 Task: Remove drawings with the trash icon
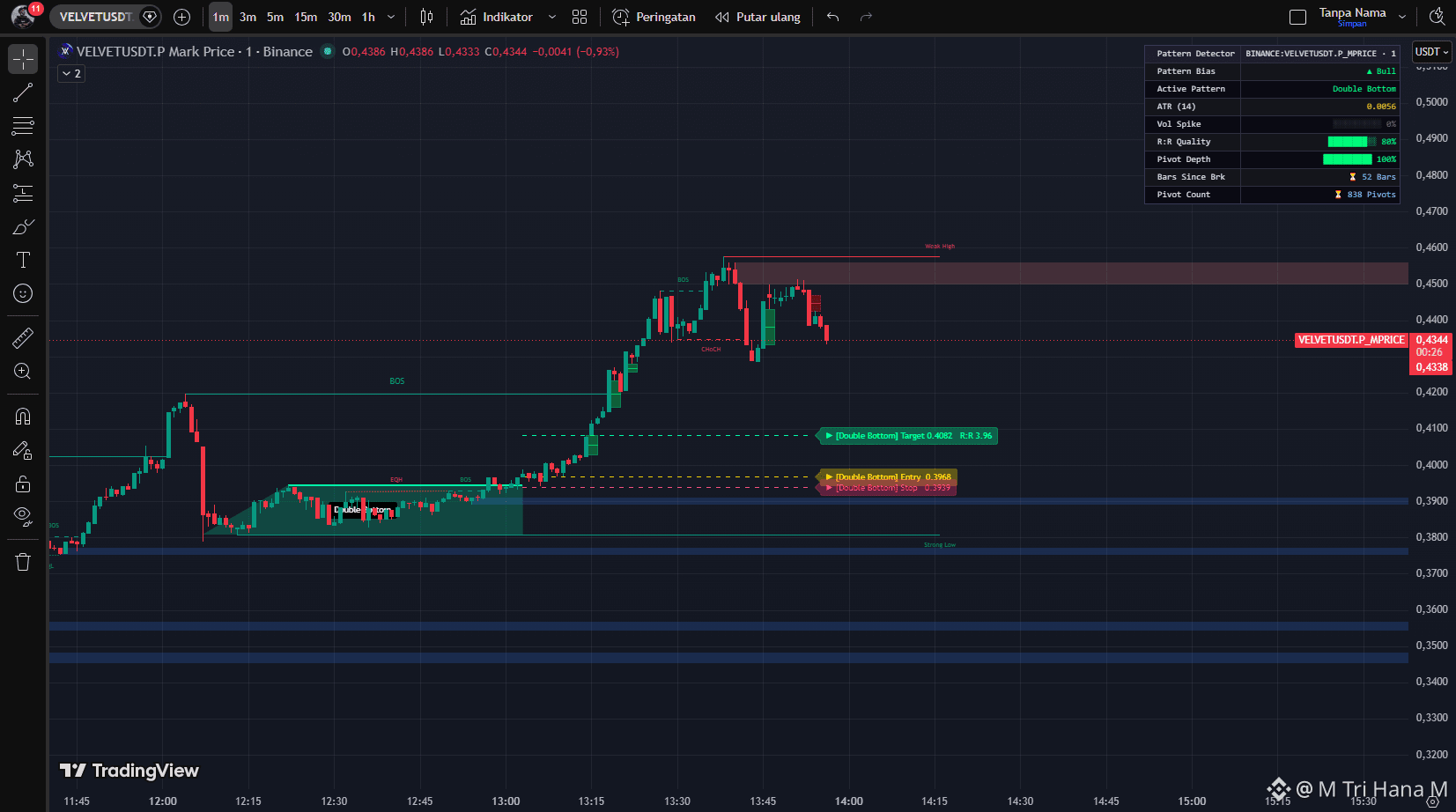click(x=23, y=562)
